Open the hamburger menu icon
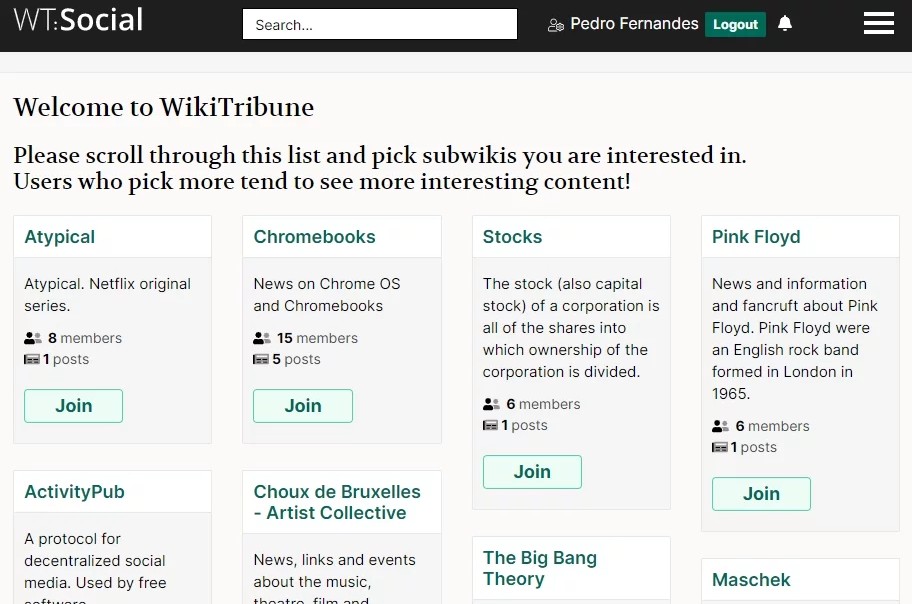This screenshot has height=604, width=912. coord(878,24)
